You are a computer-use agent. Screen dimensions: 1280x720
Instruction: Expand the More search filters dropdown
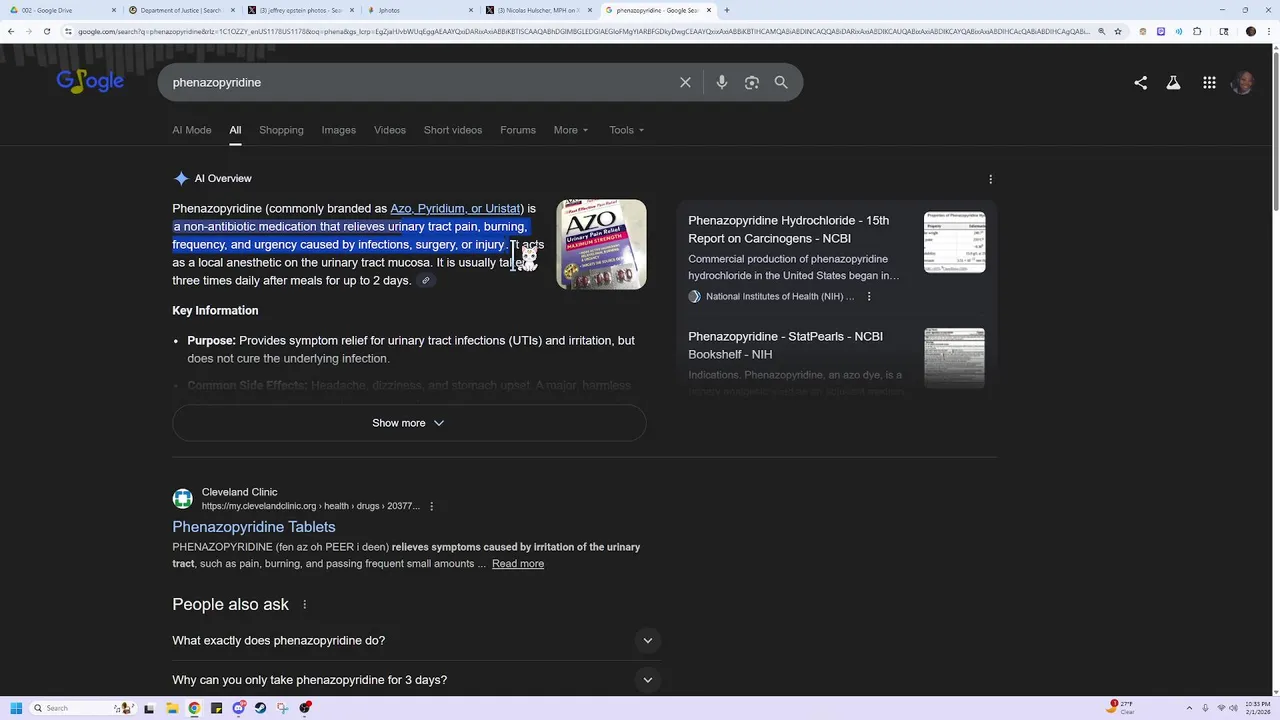[571, 130]
